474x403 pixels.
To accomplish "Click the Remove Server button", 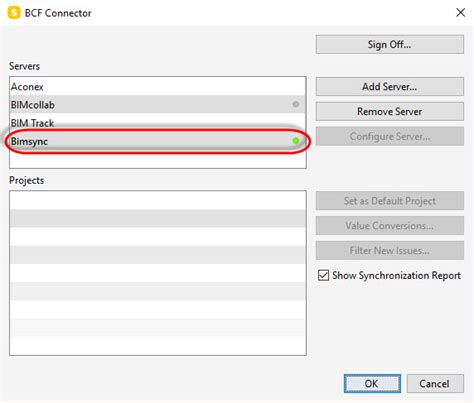I will tap(390, 111).
